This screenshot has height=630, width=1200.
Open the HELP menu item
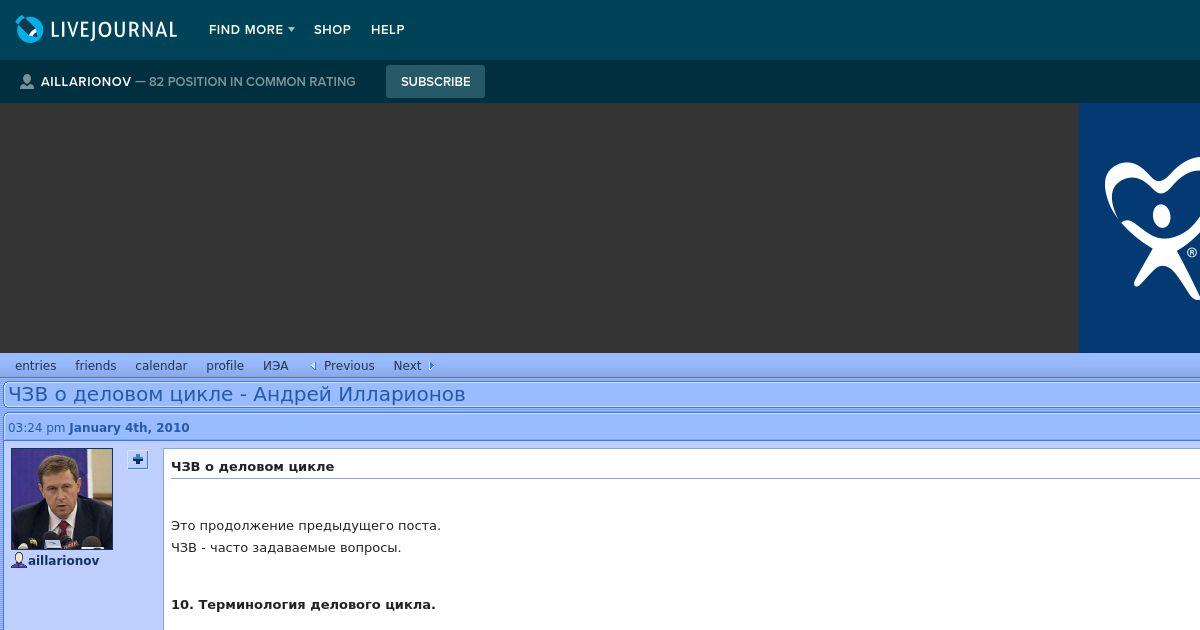[x=388, y=30]
